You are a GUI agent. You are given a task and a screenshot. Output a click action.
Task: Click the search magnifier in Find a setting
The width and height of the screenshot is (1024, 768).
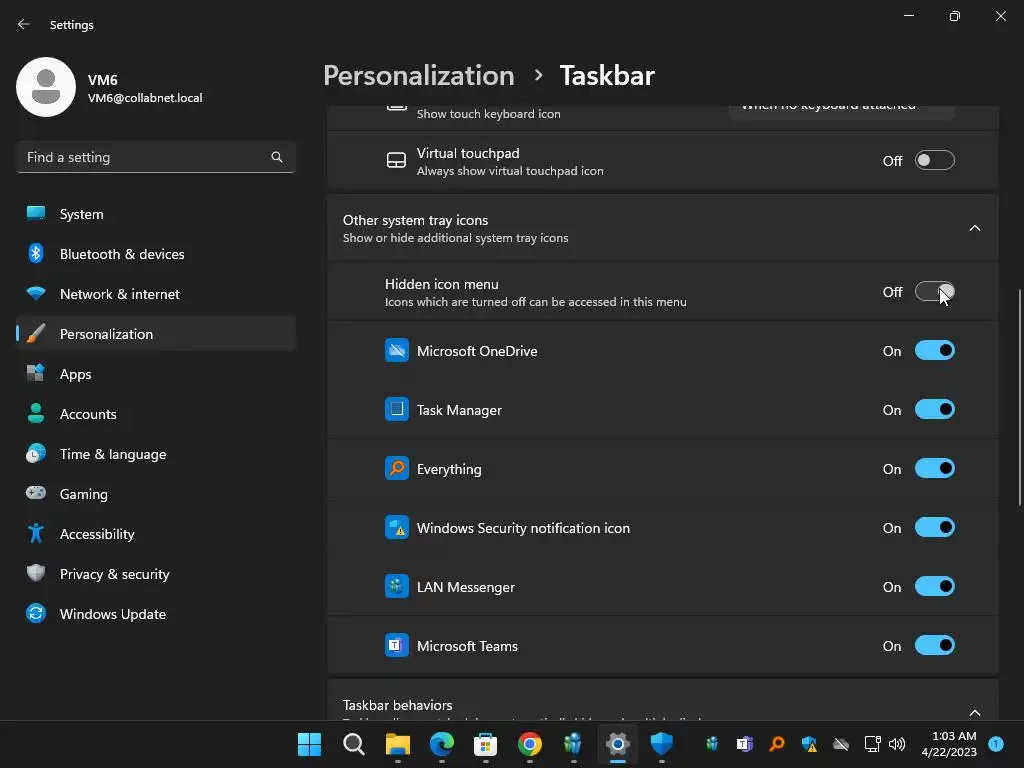coord(277,157)
